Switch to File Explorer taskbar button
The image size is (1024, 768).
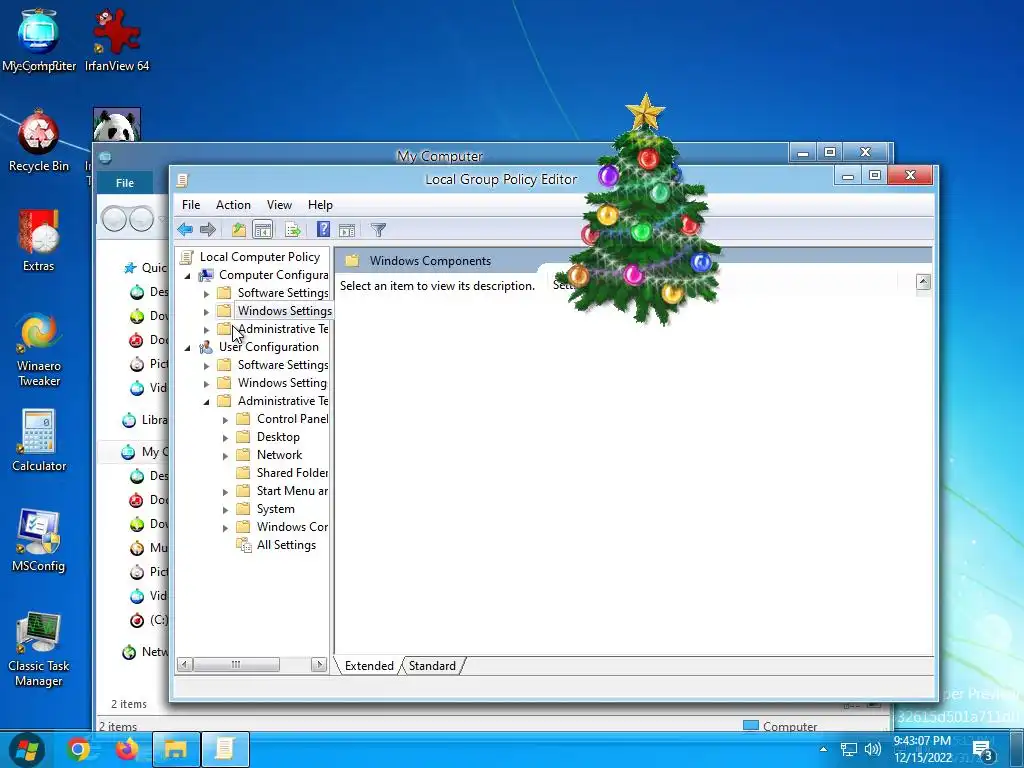coord(176,749)
